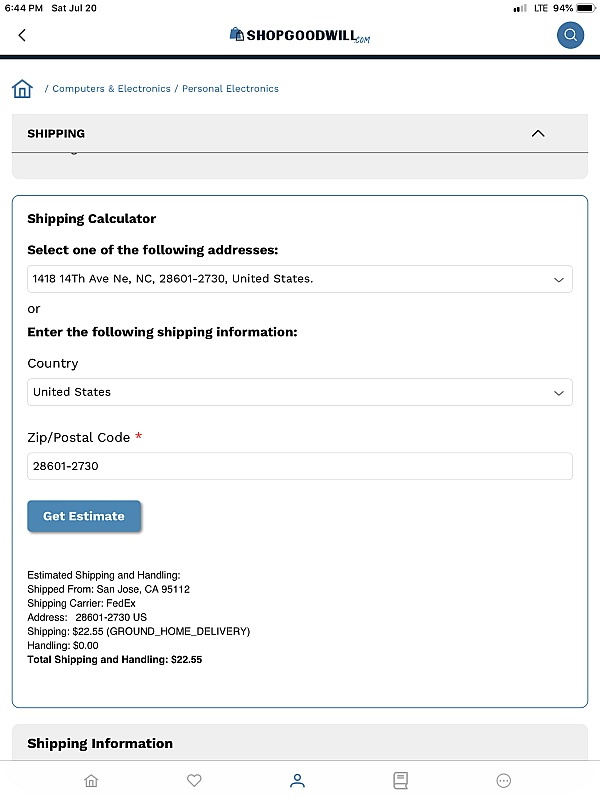Screen dimensions: 600x800
Task: Open the more options ellipsis icon
Action: click(504, 780)
